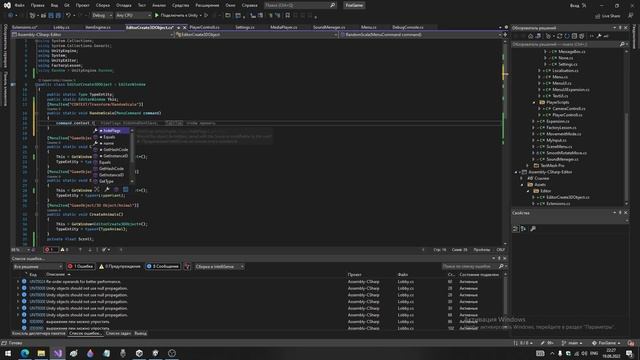Click the Windows Start button
Screen dimensions: 640x360
click(8, 353)
